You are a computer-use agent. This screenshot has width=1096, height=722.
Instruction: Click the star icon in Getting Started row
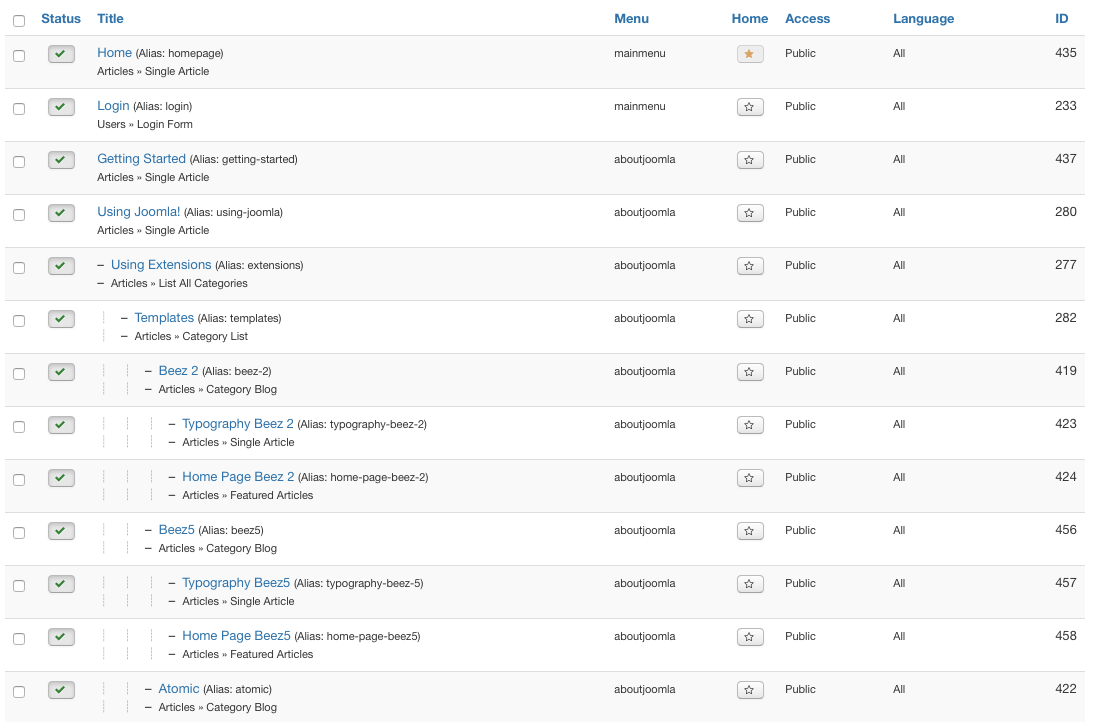[749, 160]
